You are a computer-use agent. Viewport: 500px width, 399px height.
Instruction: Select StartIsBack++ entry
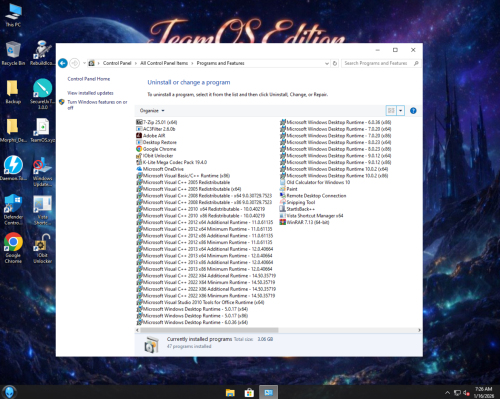click(297, 209)
